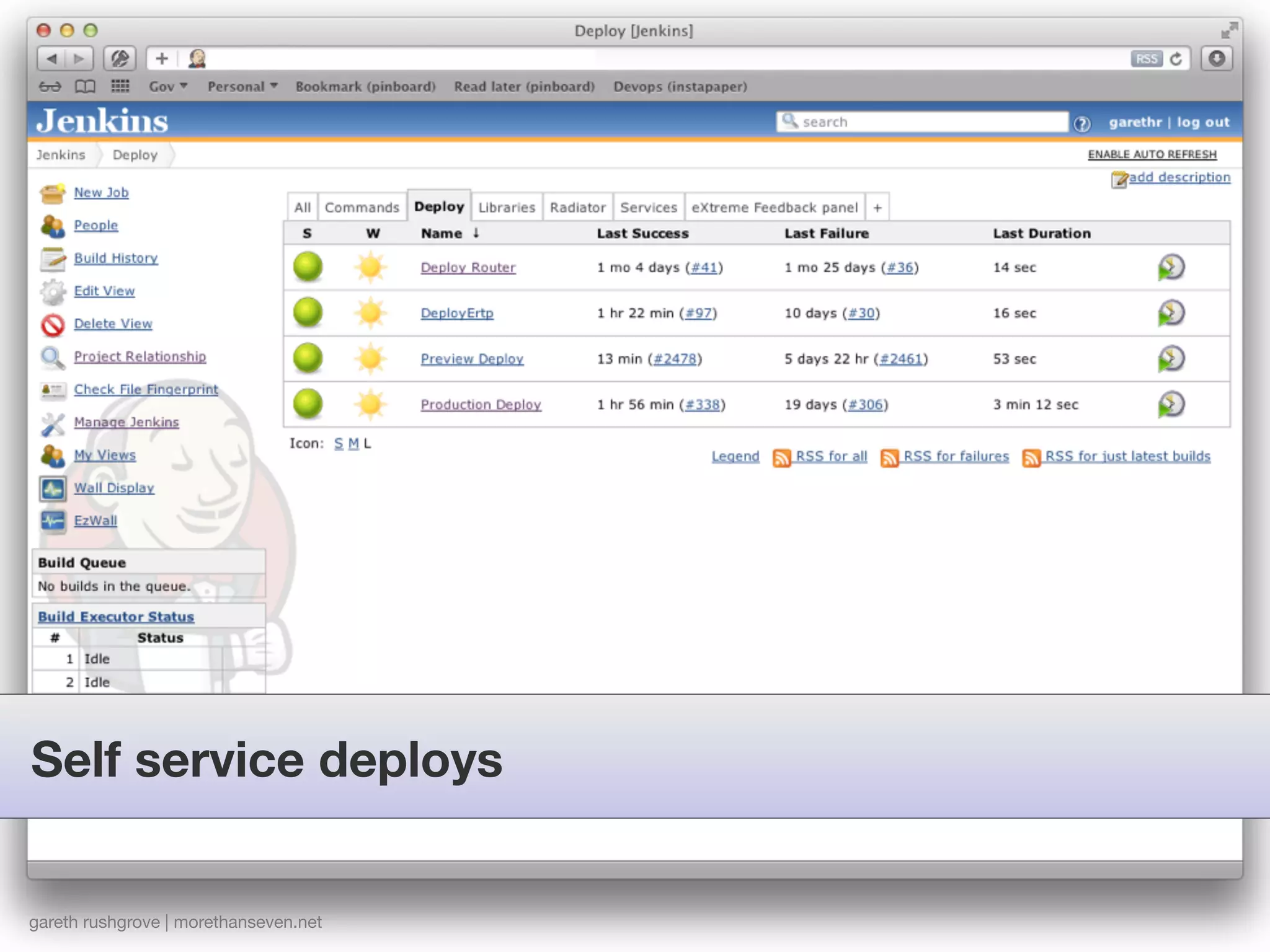
Task: Click the RSS for failures feed icon
Action: point(889,457)
